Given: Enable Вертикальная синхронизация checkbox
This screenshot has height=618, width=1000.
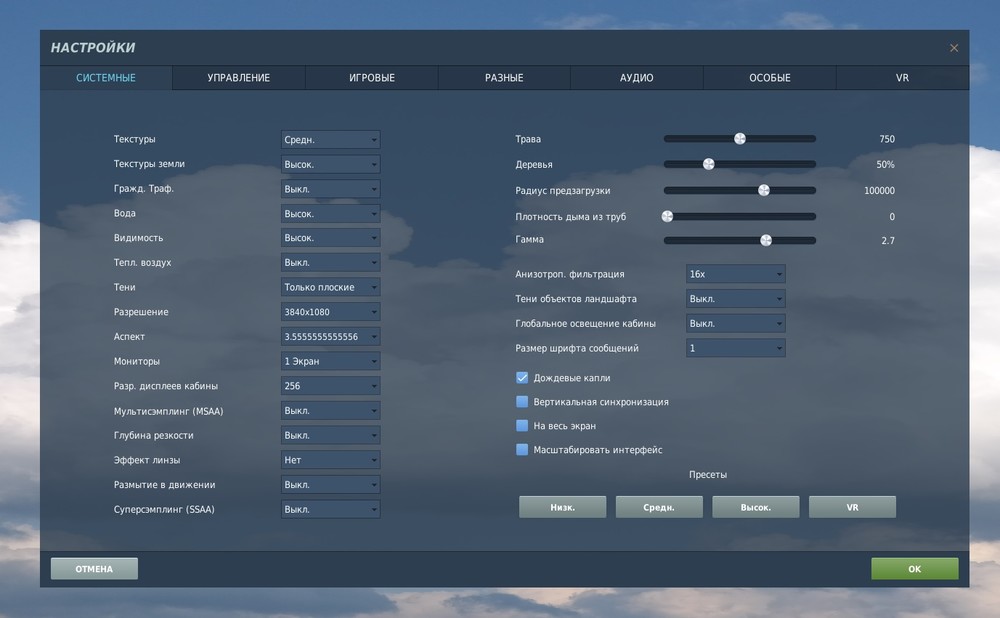Looking at the screenshot, I should (522, 402).
